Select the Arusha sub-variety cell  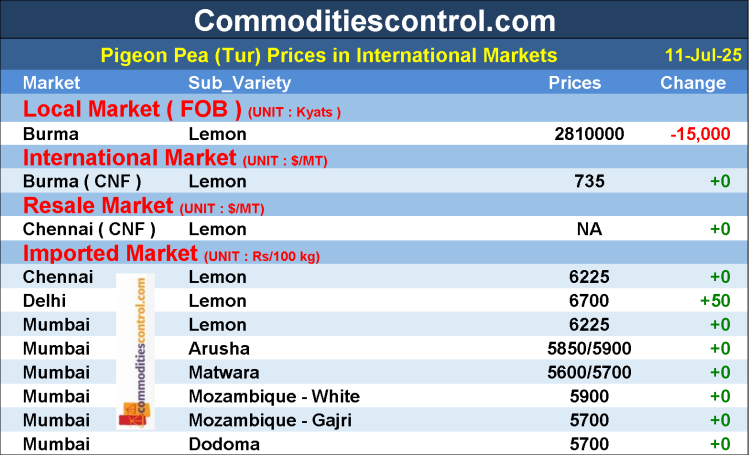coord(219,348)
